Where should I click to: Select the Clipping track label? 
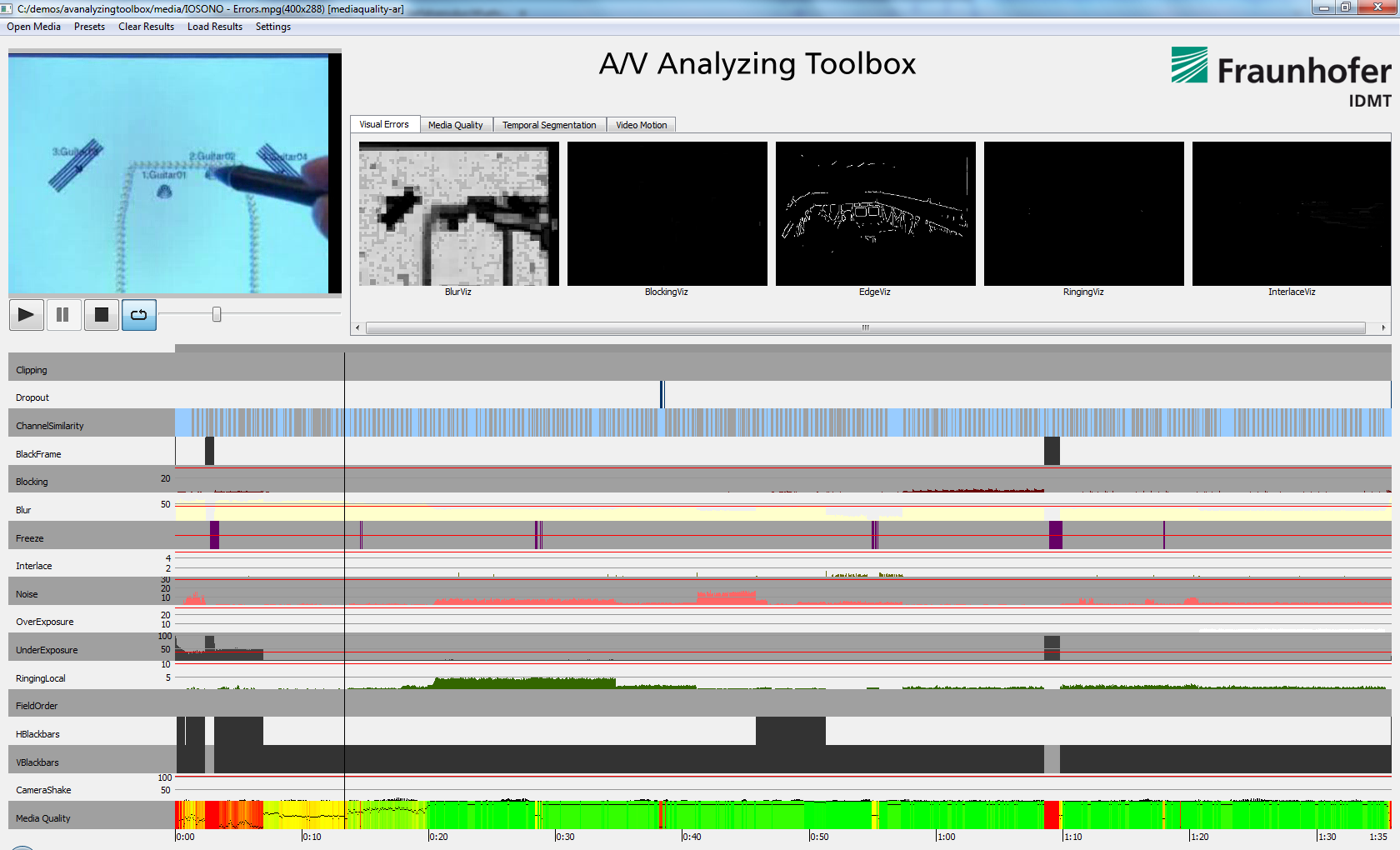pyautogui.click(x=32, y=370)
